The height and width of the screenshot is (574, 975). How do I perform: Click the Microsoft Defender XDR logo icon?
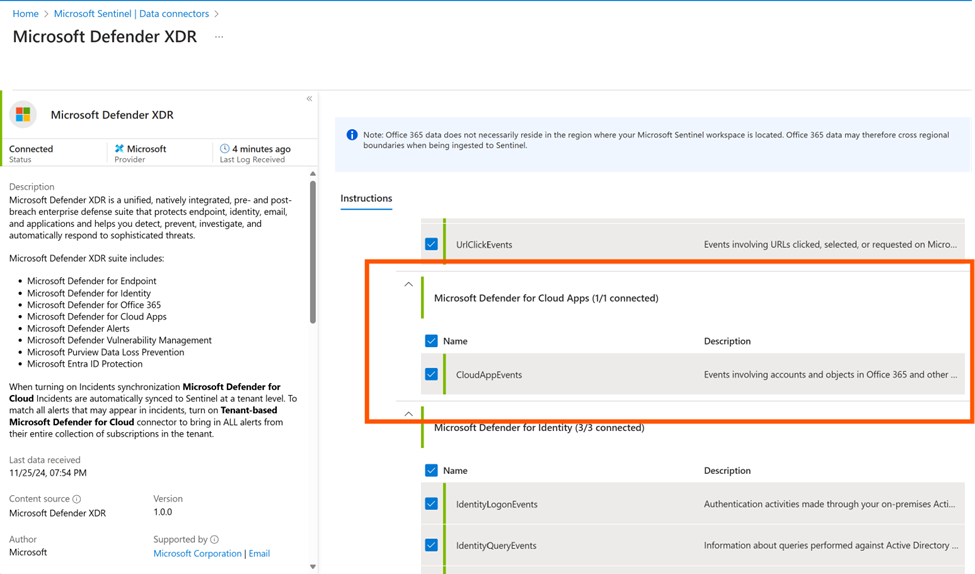[23, 114]
